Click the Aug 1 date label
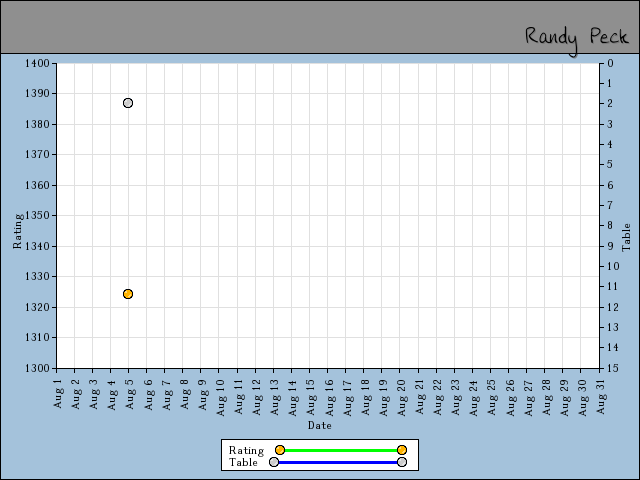Screen dimensions: 640x480 [58, 393]
